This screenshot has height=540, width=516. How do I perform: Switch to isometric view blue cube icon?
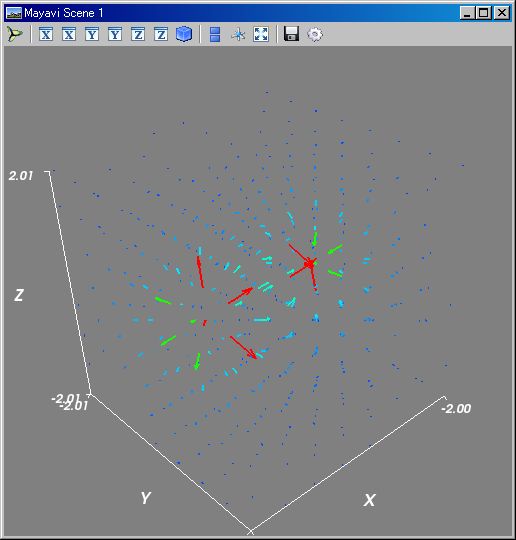(x=184, y=34)
